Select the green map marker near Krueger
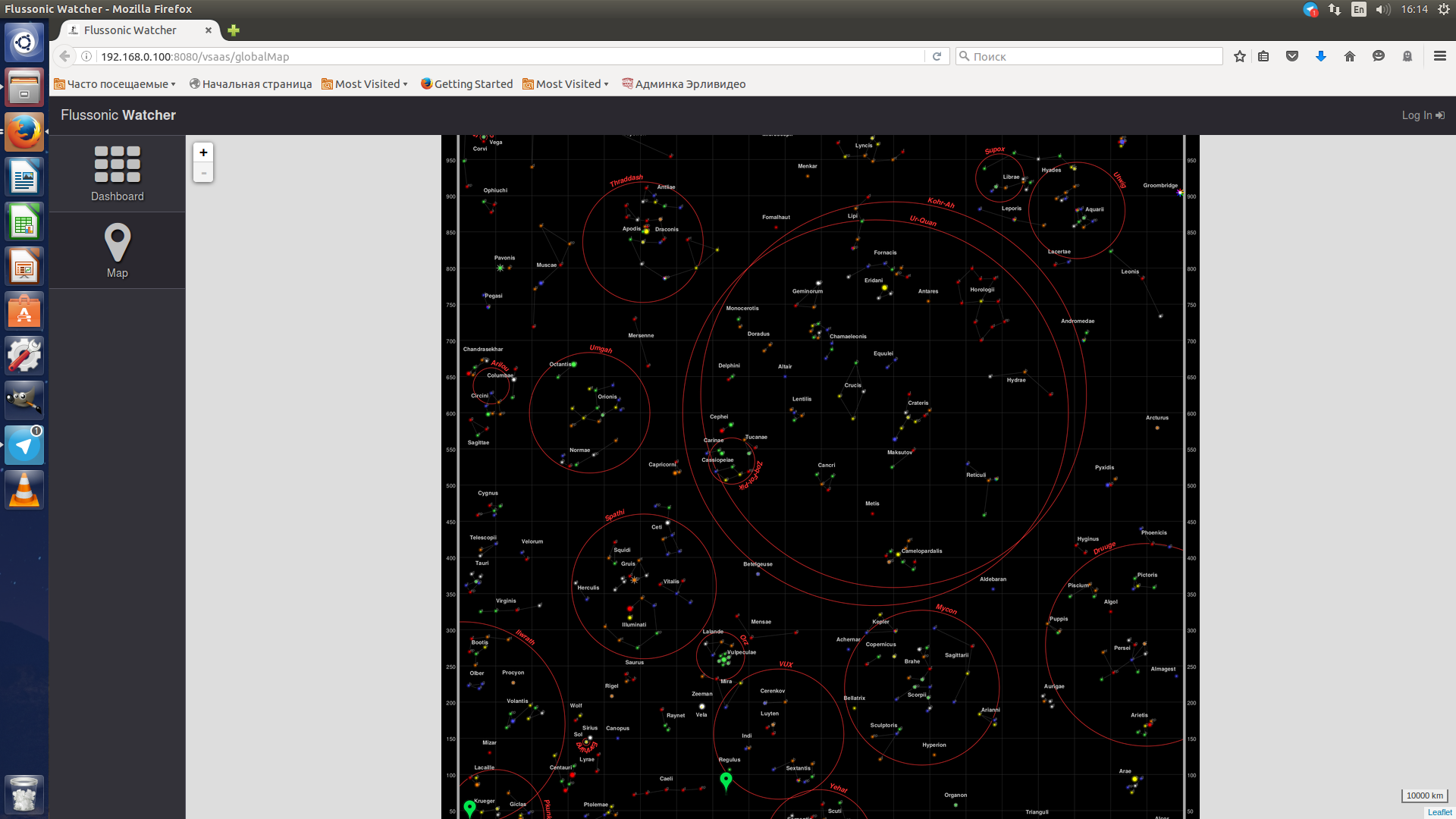The image size is (1456, 819). (470, 808)
